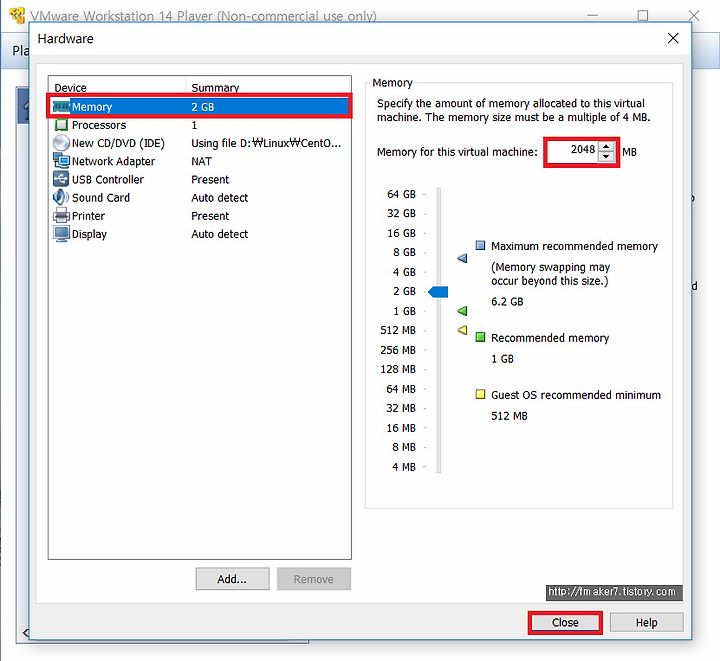Click the '32 GB' slider label
Screen dimensions: 720x661
[x=401, y=213]
